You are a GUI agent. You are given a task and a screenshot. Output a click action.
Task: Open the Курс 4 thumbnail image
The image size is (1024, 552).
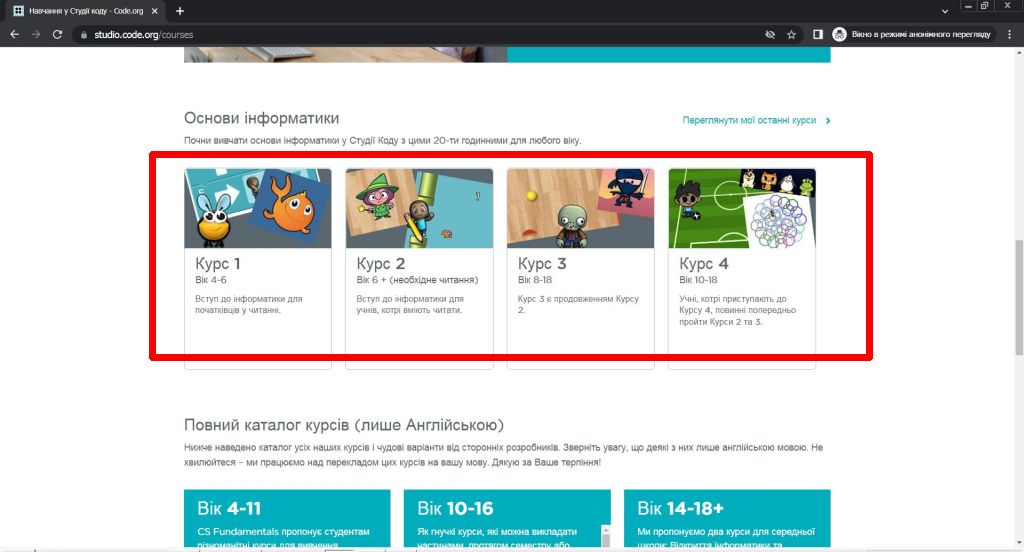742,208
